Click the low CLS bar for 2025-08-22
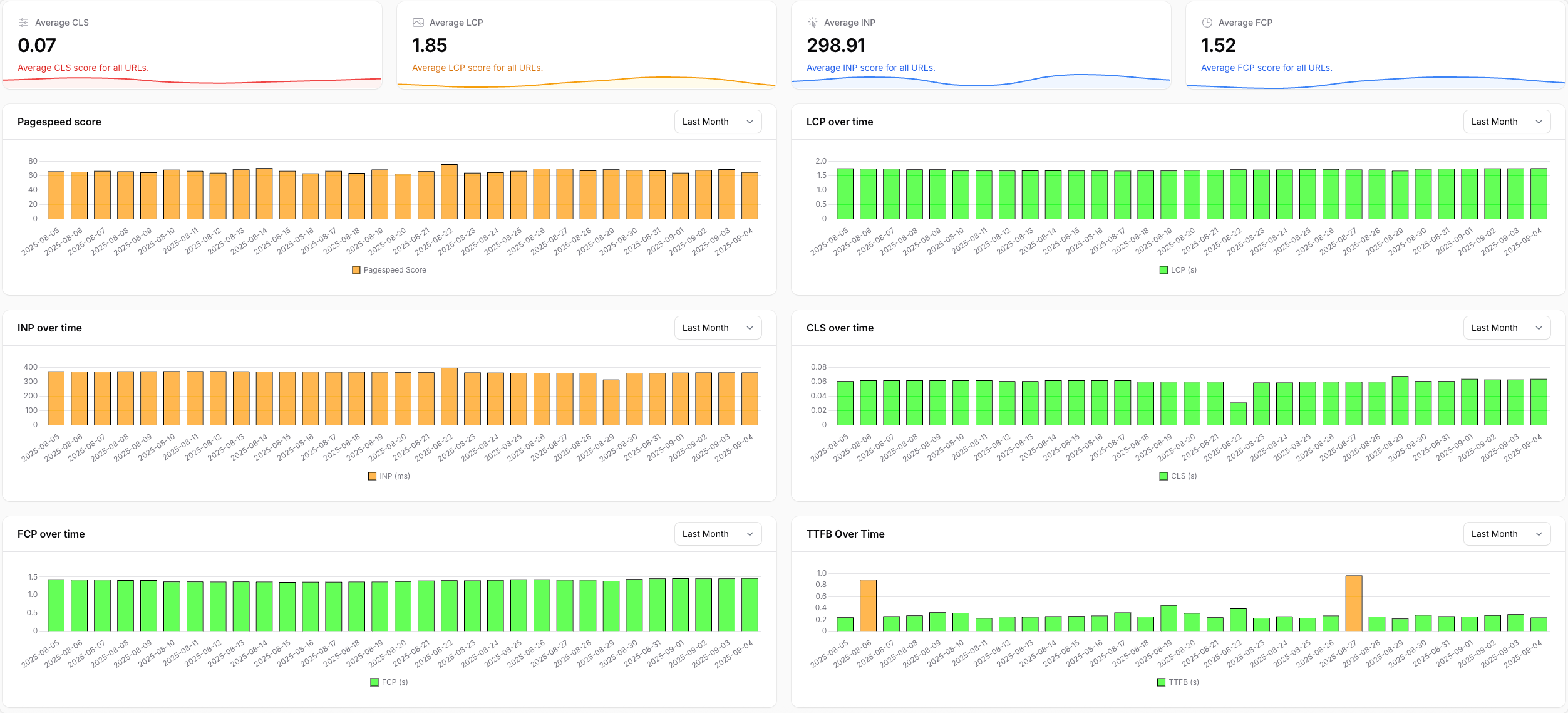This screenshot has height=713, width=1568. pyautogui.click(x=1238, y=414)
